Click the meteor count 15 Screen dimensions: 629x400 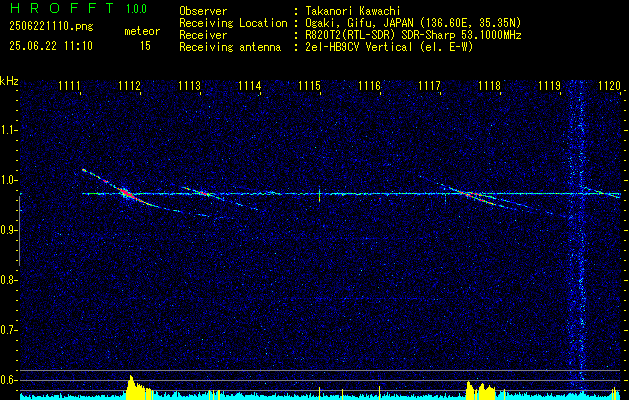[145, 46]
